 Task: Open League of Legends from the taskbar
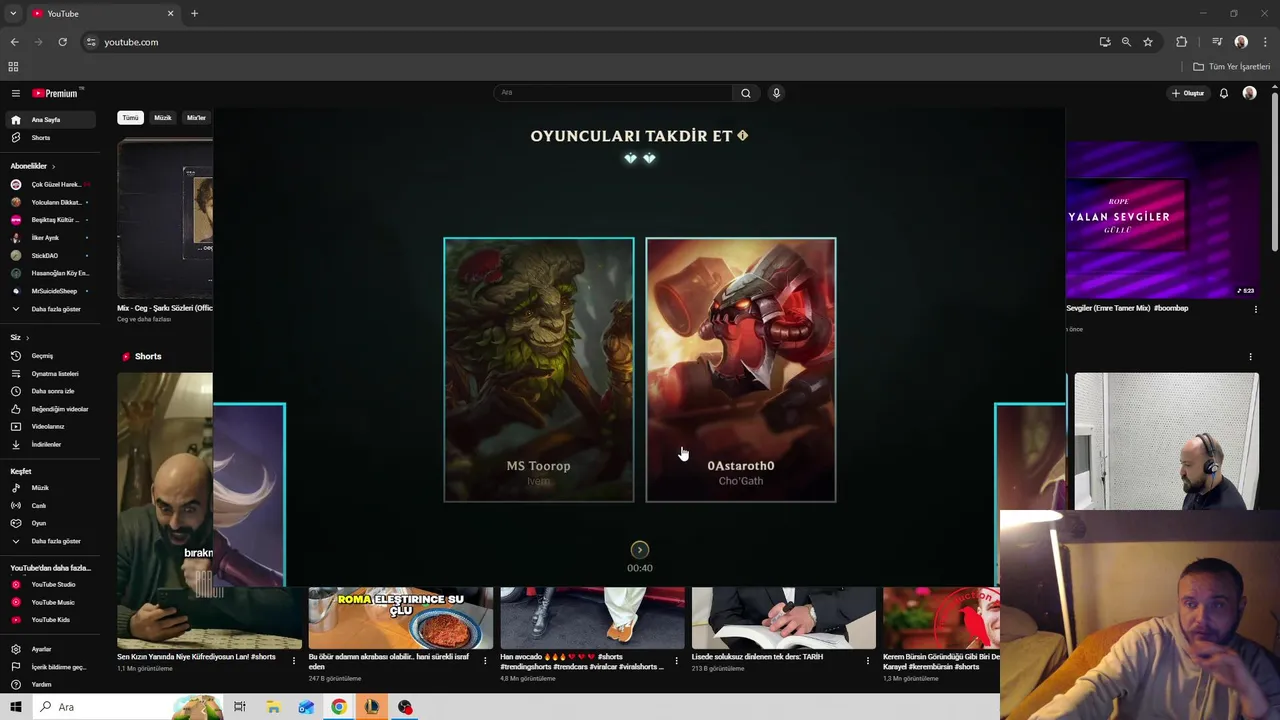point(371,707)
